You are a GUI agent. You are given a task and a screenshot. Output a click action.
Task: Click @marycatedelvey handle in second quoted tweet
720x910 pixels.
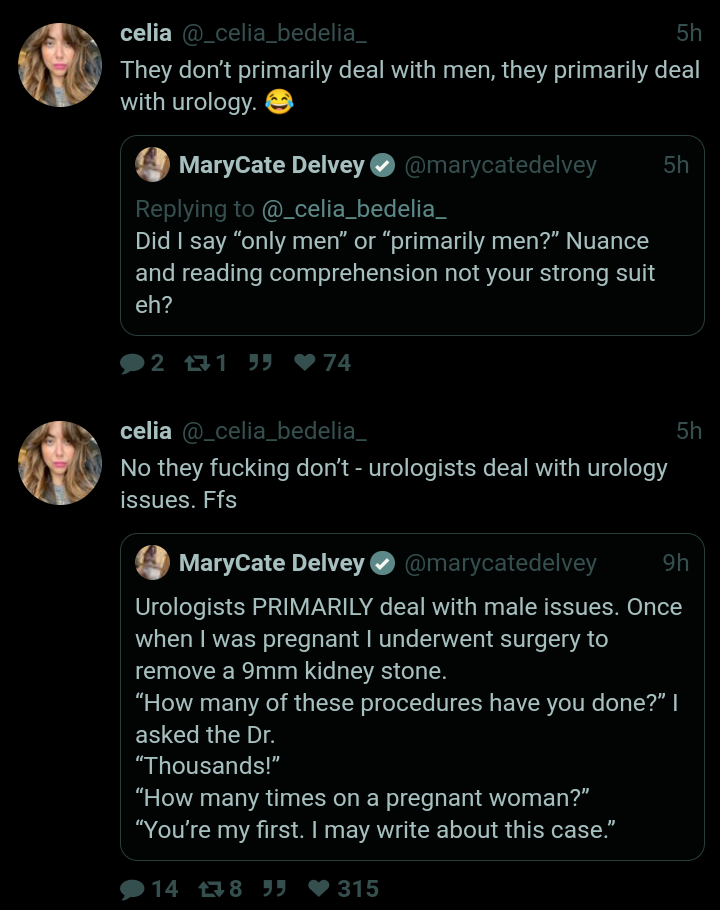500,563
